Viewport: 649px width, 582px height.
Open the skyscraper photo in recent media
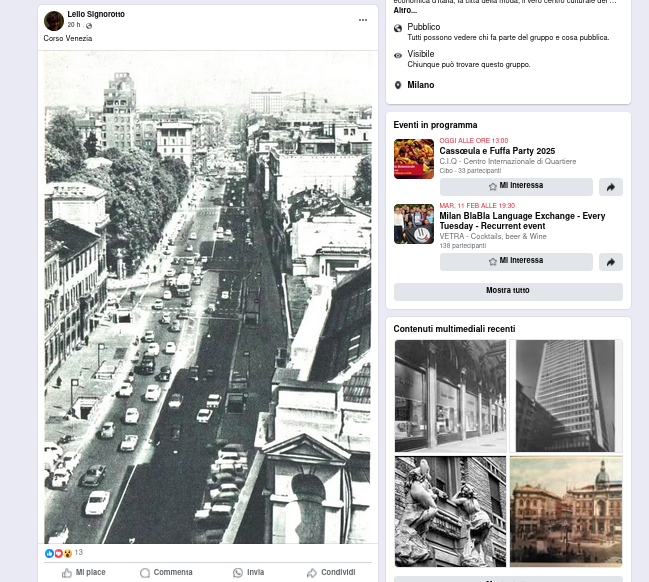click(x=566, y=396)
